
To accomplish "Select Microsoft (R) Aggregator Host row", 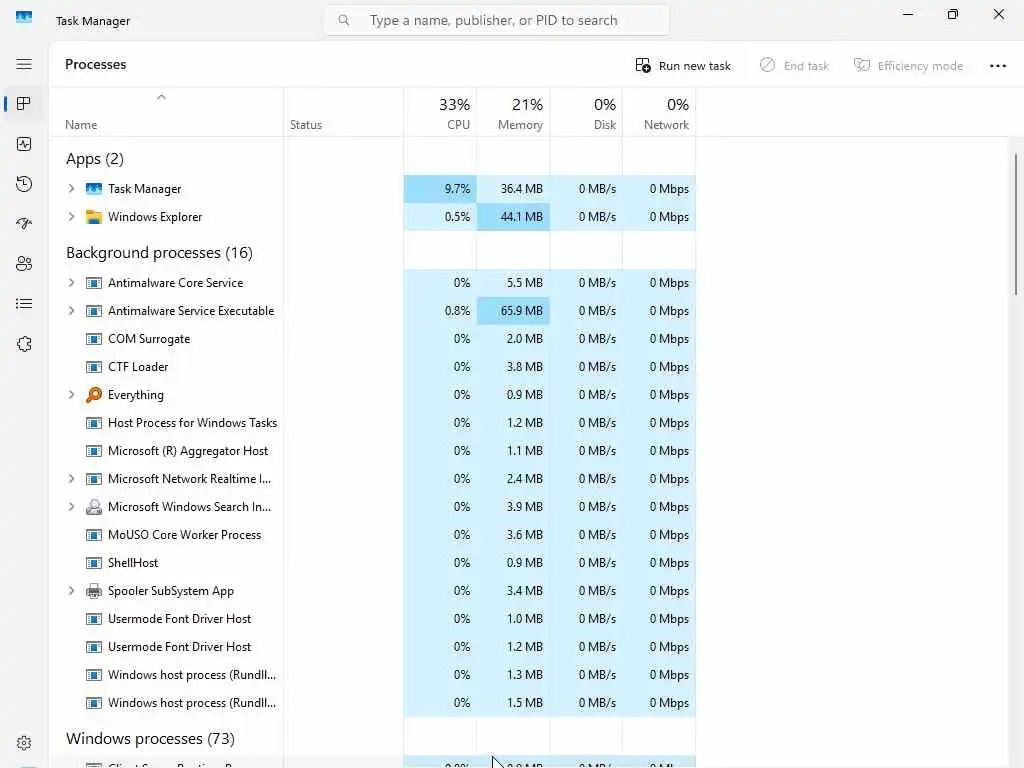I will [x=373, y=451].
